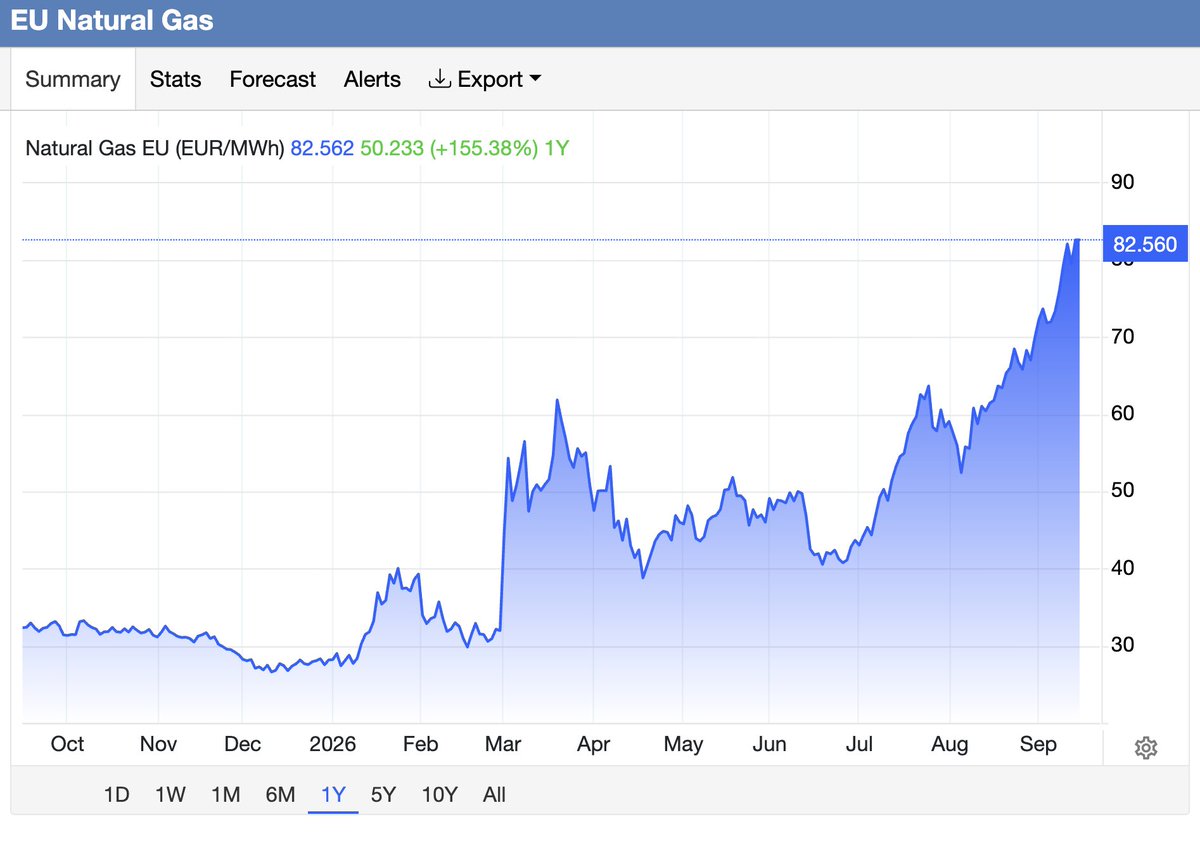The height and width of the screenshot is (843, 1200).
Task: Open the Alerts tab
Action: tap(372, 79)
